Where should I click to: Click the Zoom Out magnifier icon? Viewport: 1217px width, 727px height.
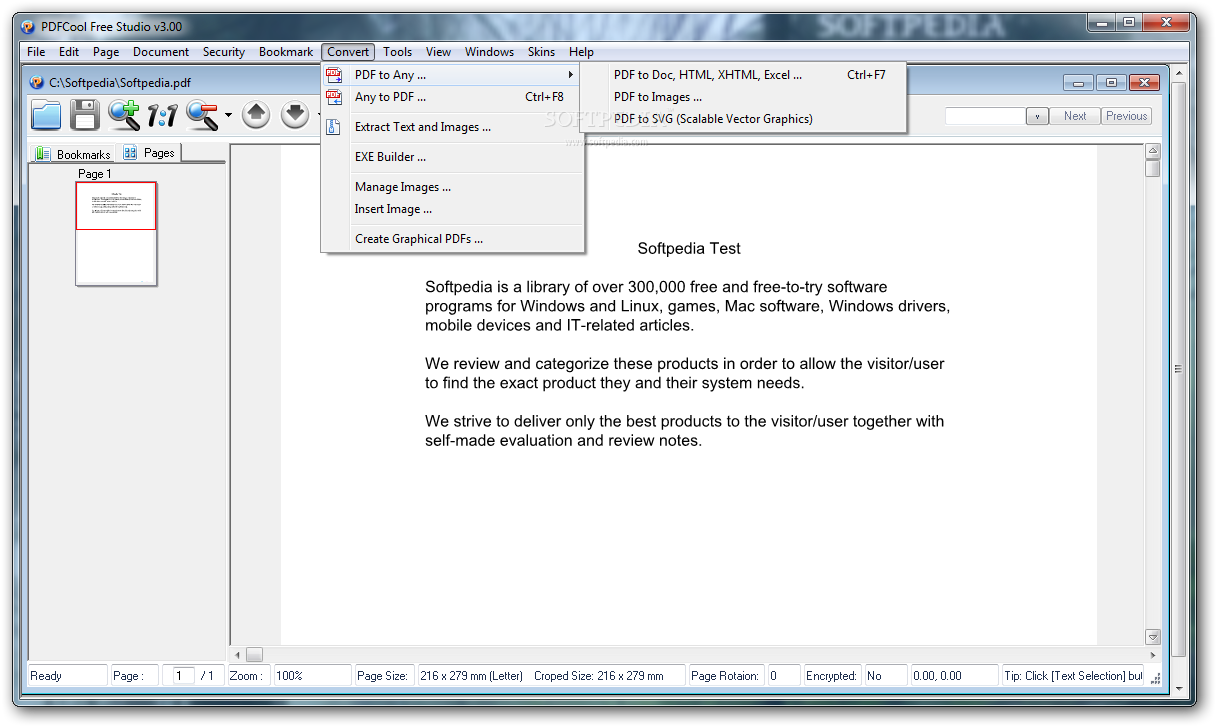[202, 115]
